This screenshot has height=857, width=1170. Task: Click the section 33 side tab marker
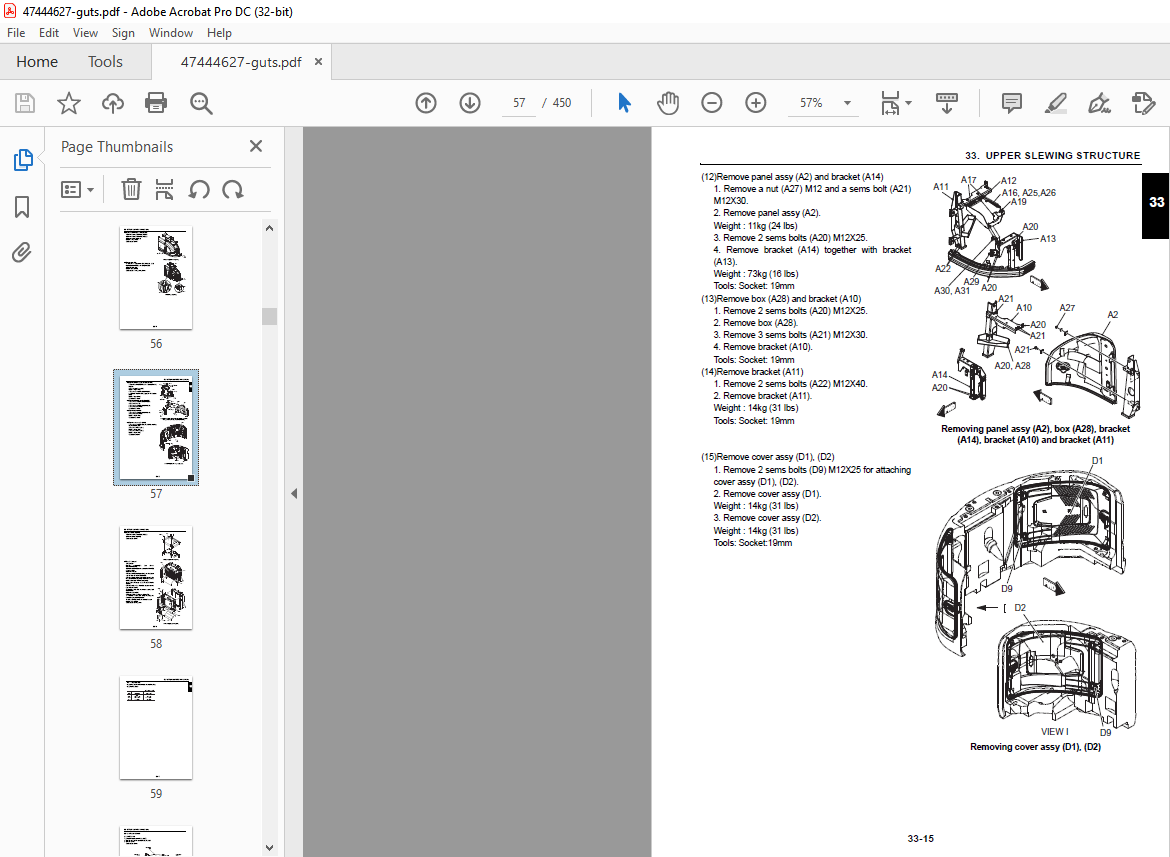click(x=1155, y=206)
